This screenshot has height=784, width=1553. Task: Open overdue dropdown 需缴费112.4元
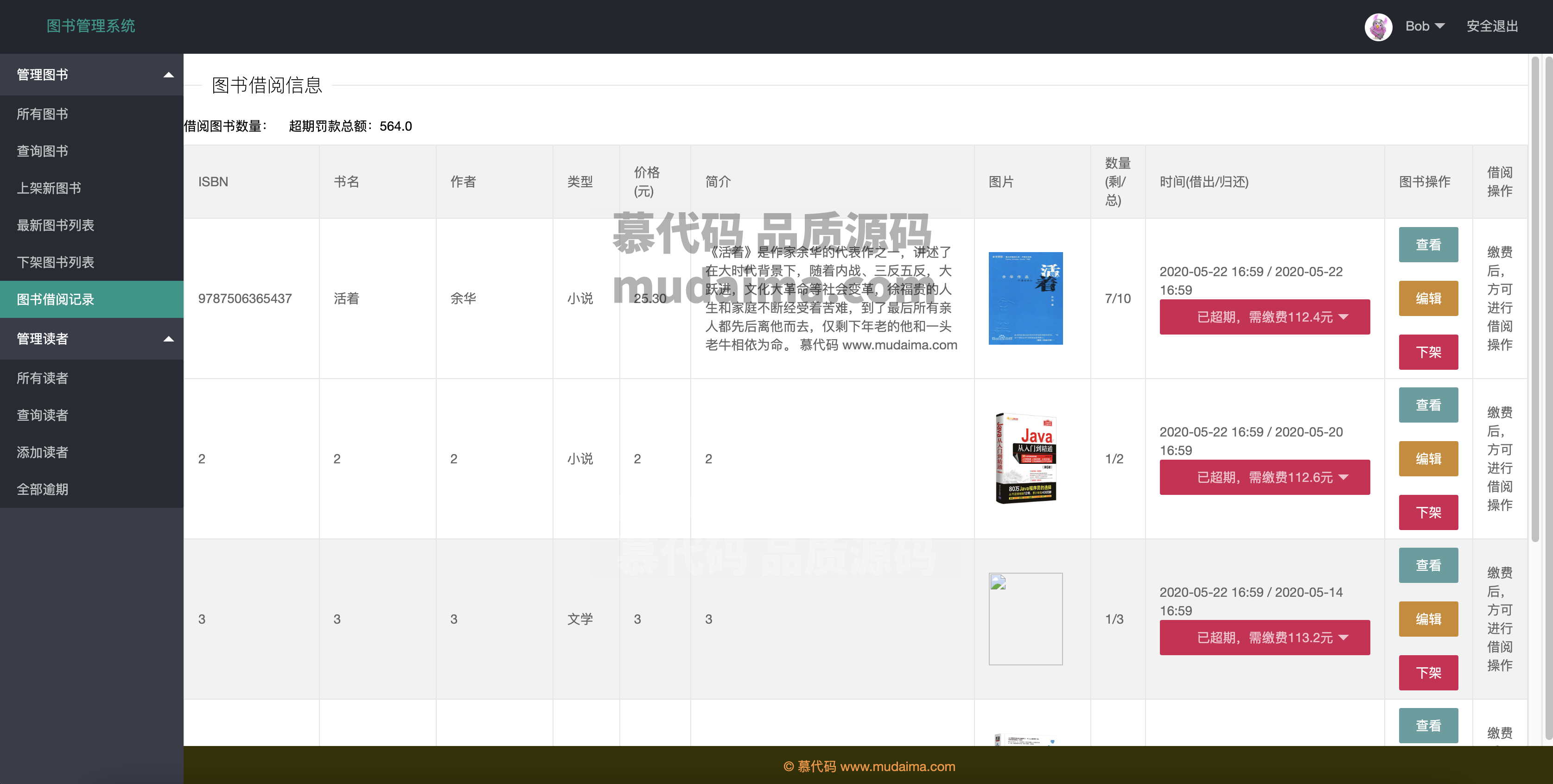[1264, 317]
